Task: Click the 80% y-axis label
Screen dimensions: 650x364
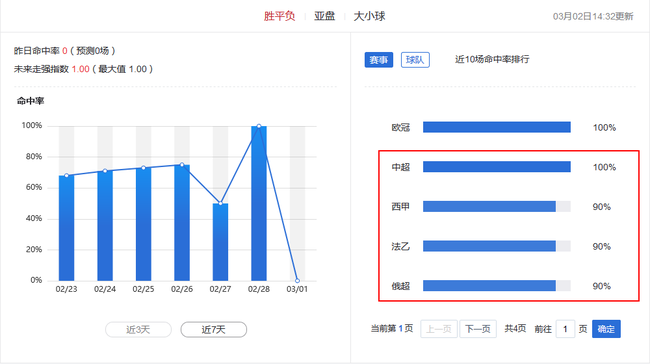Action: [x=34, y=157]
